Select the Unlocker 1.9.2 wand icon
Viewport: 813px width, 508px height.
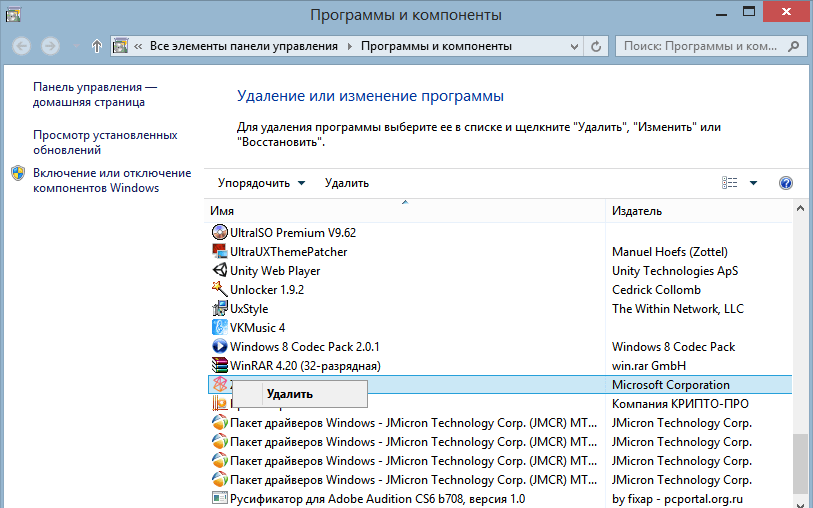tap(220, 289)
